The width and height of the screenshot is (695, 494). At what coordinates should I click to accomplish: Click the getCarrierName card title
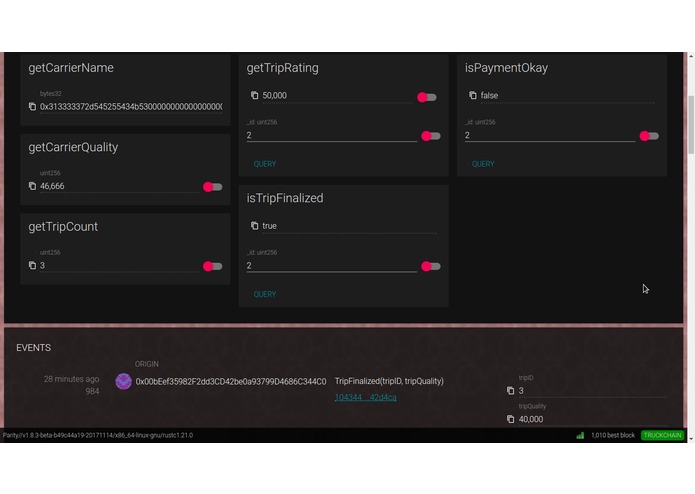coord(71,68)
